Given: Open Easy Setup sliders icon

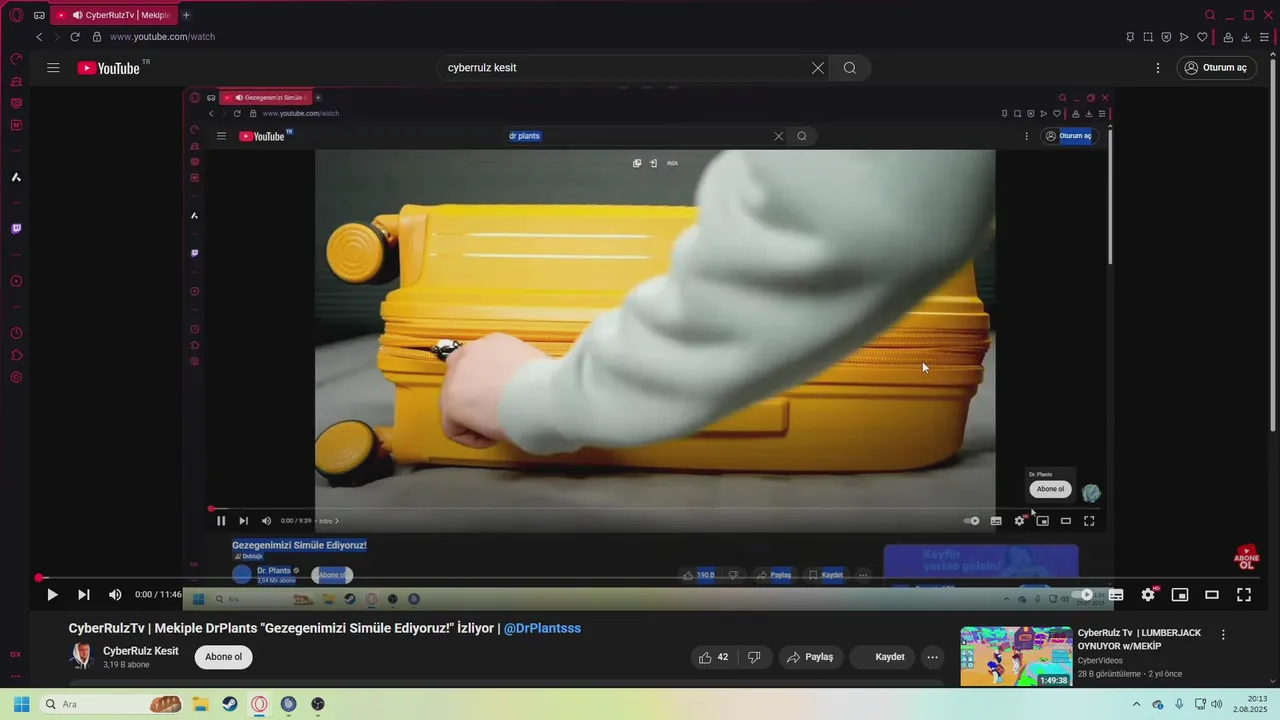Looking at the screenshot, I should click(1264, 37).
